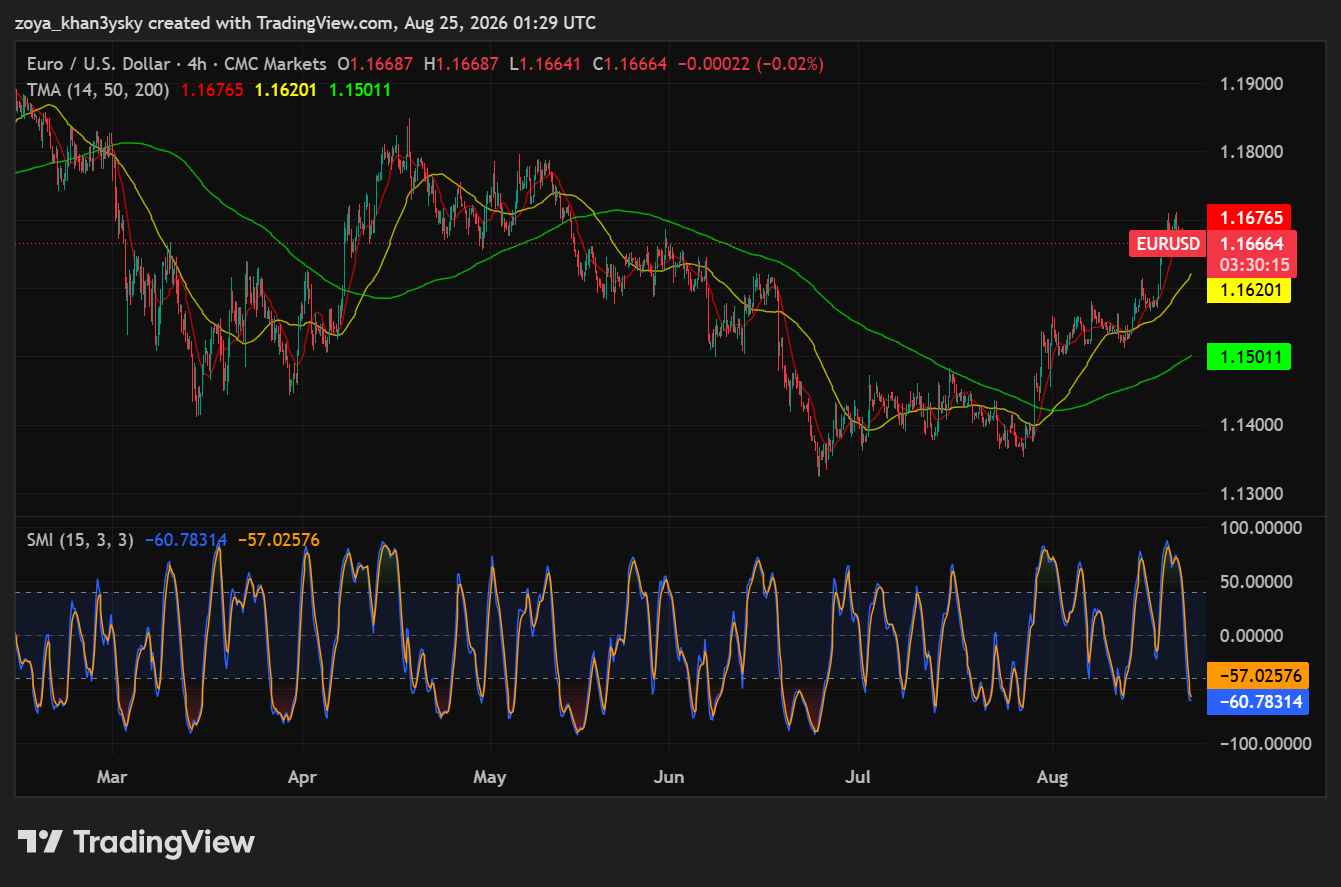Click the 1.19000 price axis label
Viewport: 1341px width, 887px height.
coord(1252,84)
